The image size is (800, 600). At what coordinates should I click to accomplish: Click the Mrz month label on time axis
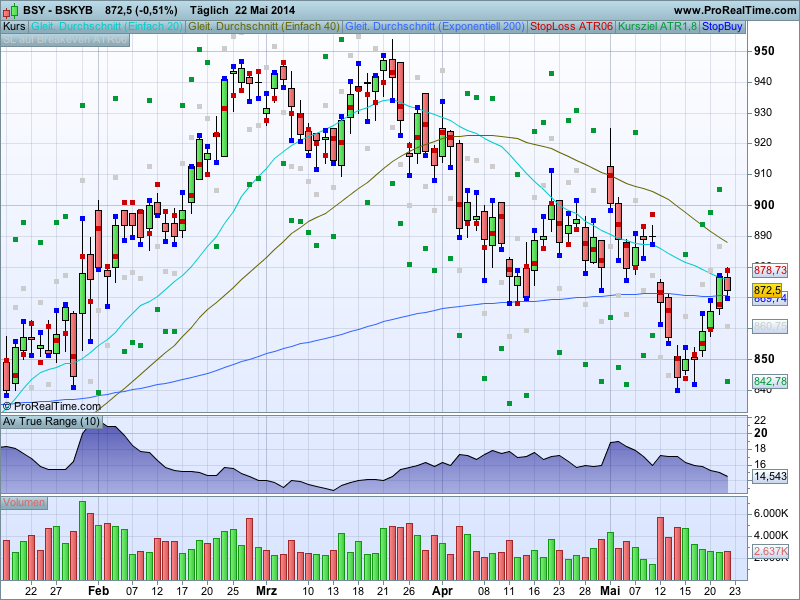pyautogui.click(x=266, y=591)
